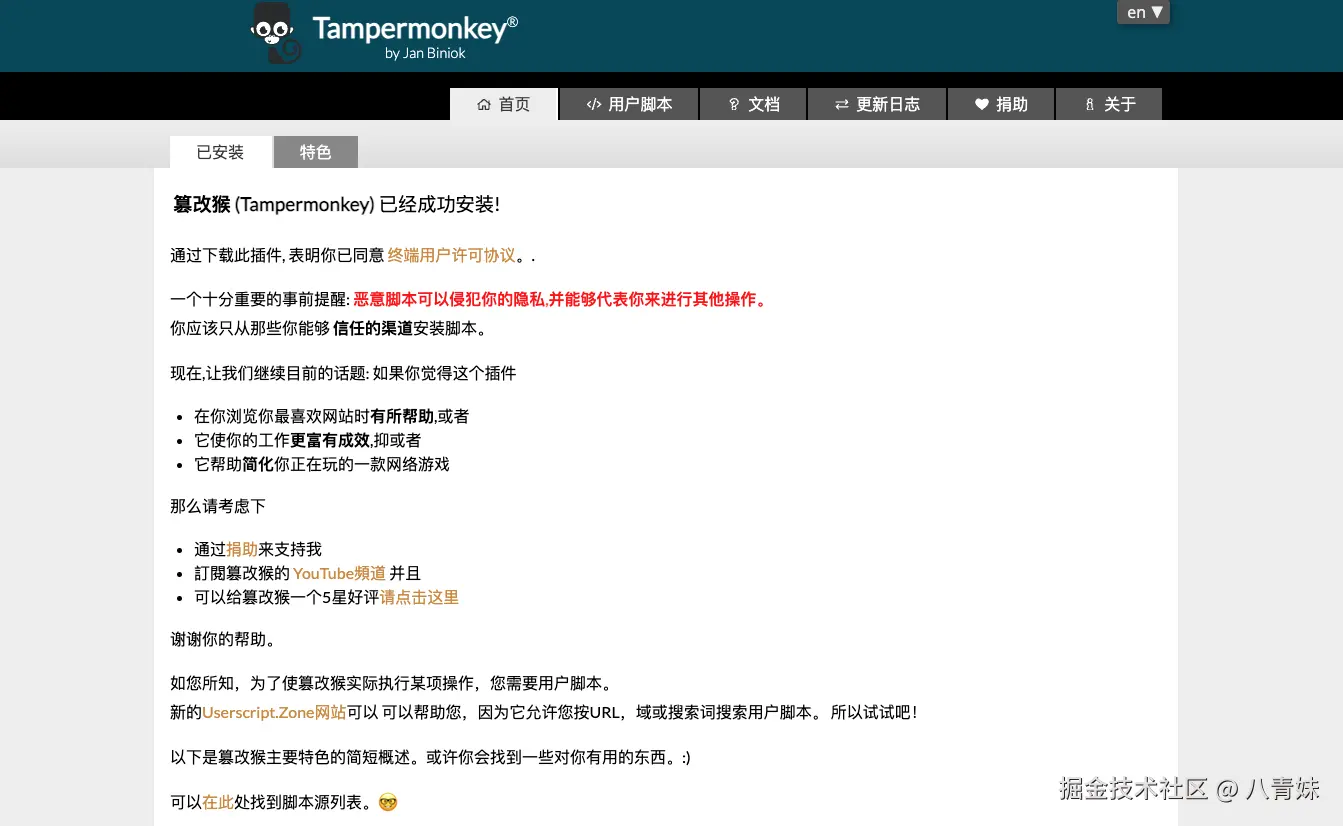
Task: Click the Tampermonkey title text in header
Action: click(415, 28)
